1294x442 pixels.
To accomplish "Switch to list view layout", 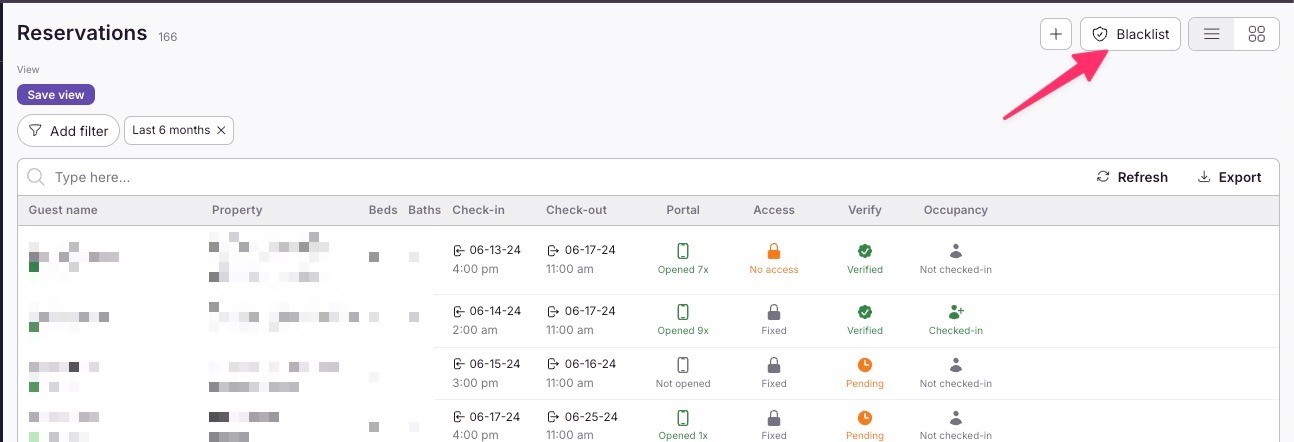I will pos(1211,34).
